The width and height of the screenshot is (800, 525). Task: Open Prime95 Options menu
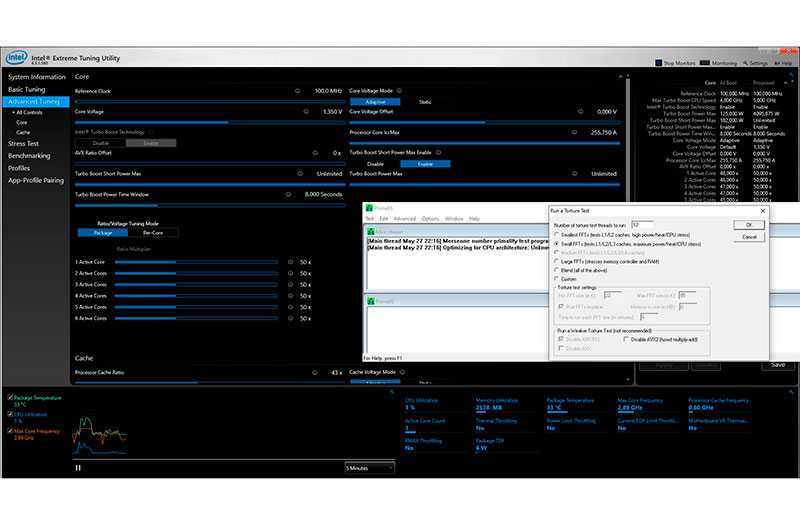pyautogui.click(x=430, y=218)
